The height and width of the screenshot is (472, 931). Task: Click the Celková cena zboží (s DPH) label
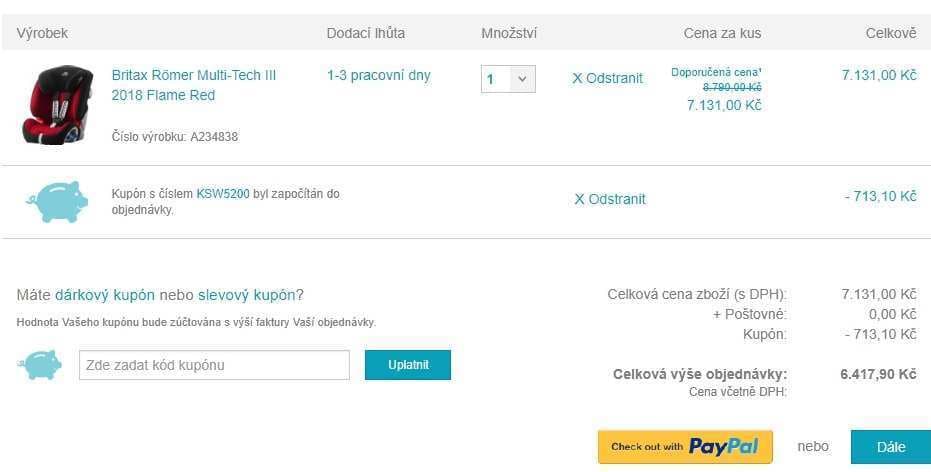697,294
